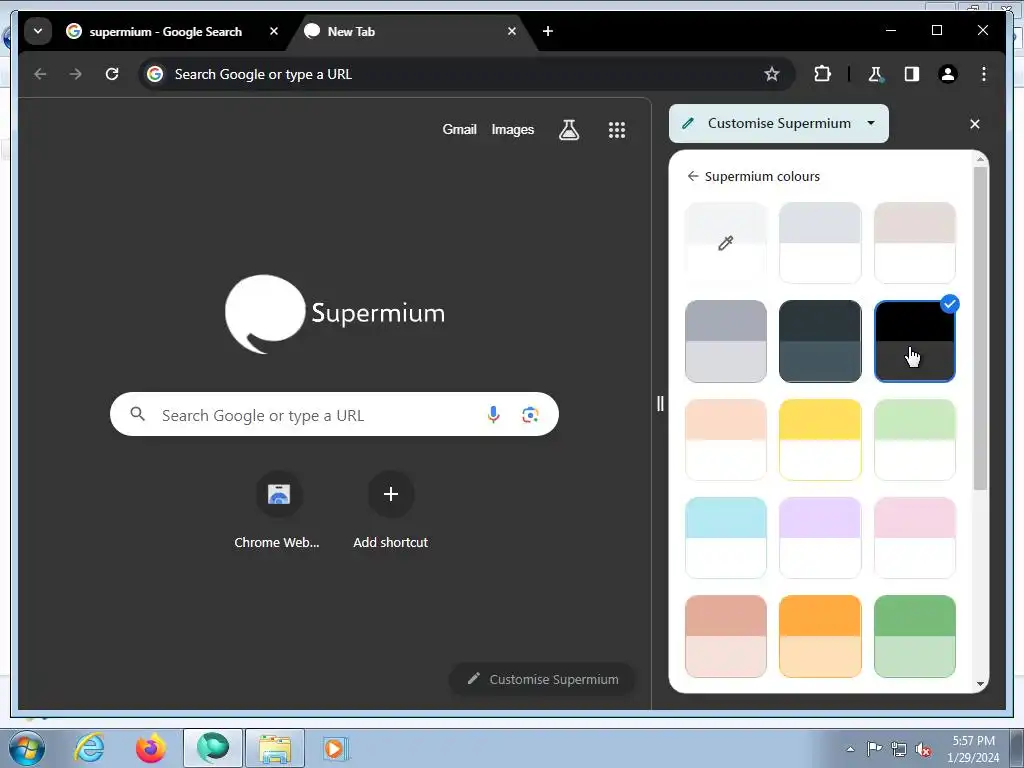Select the medium green colour swatch
The image size is (1024, 768).
(914, 636)
